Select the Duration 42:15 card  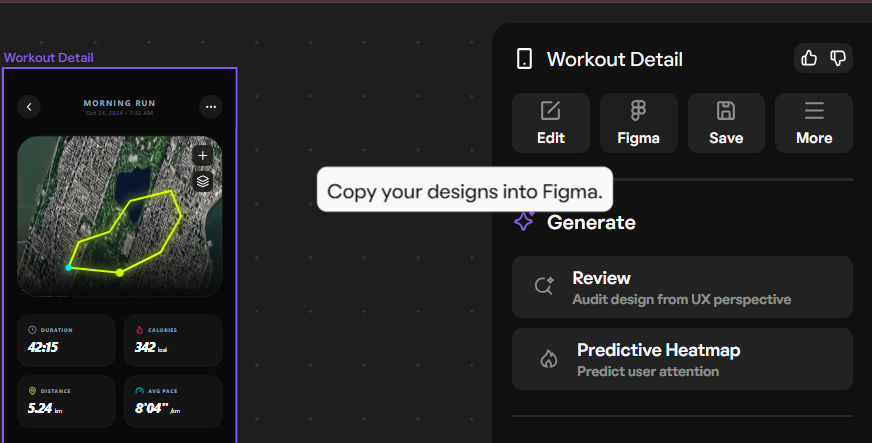coord(66,340)
